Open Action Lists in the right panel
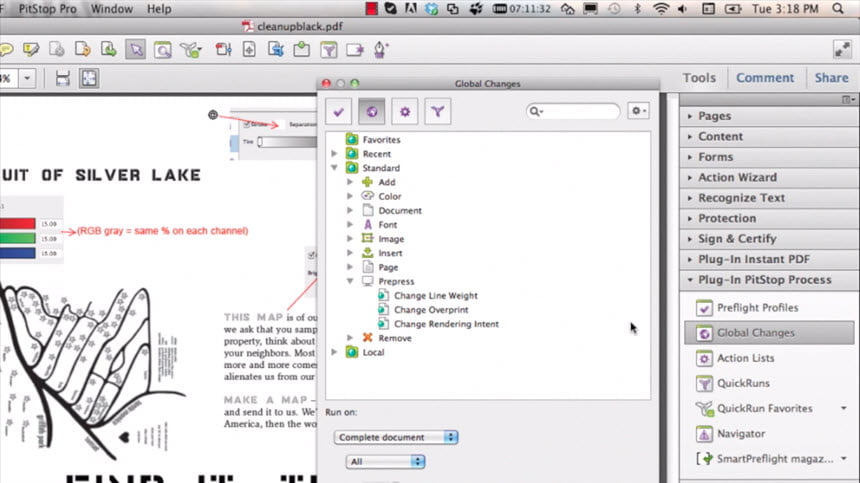This screenshot has height=483, width=860. (x=745, y=358)
